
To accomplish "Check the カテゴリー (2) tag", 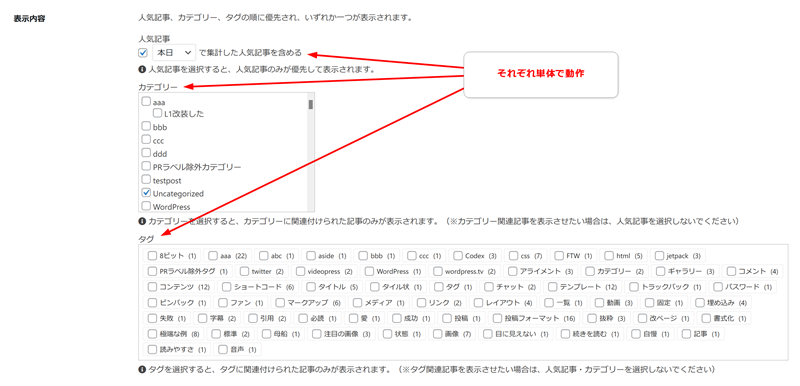I will point(590,271).
